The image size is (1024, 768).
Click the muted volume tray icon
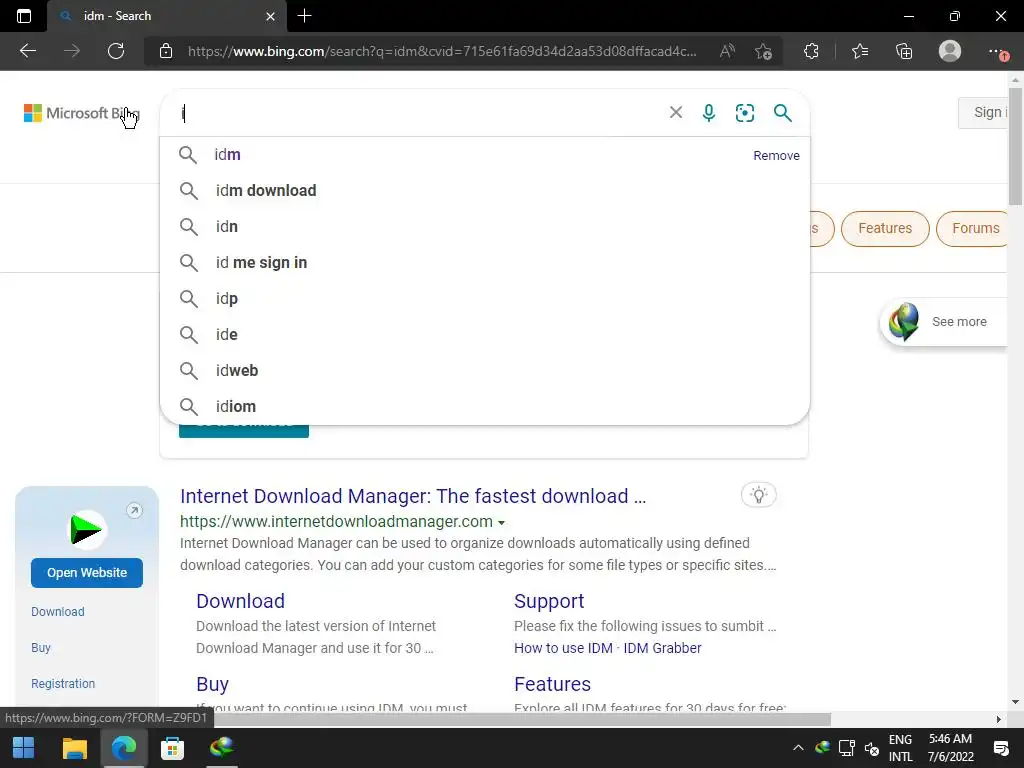click(x=871, y=748)
